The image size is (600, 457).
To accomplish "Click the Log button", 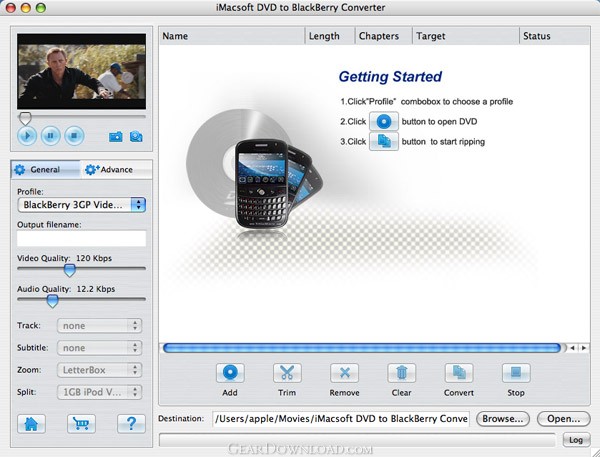I will (x=576, y=440).
